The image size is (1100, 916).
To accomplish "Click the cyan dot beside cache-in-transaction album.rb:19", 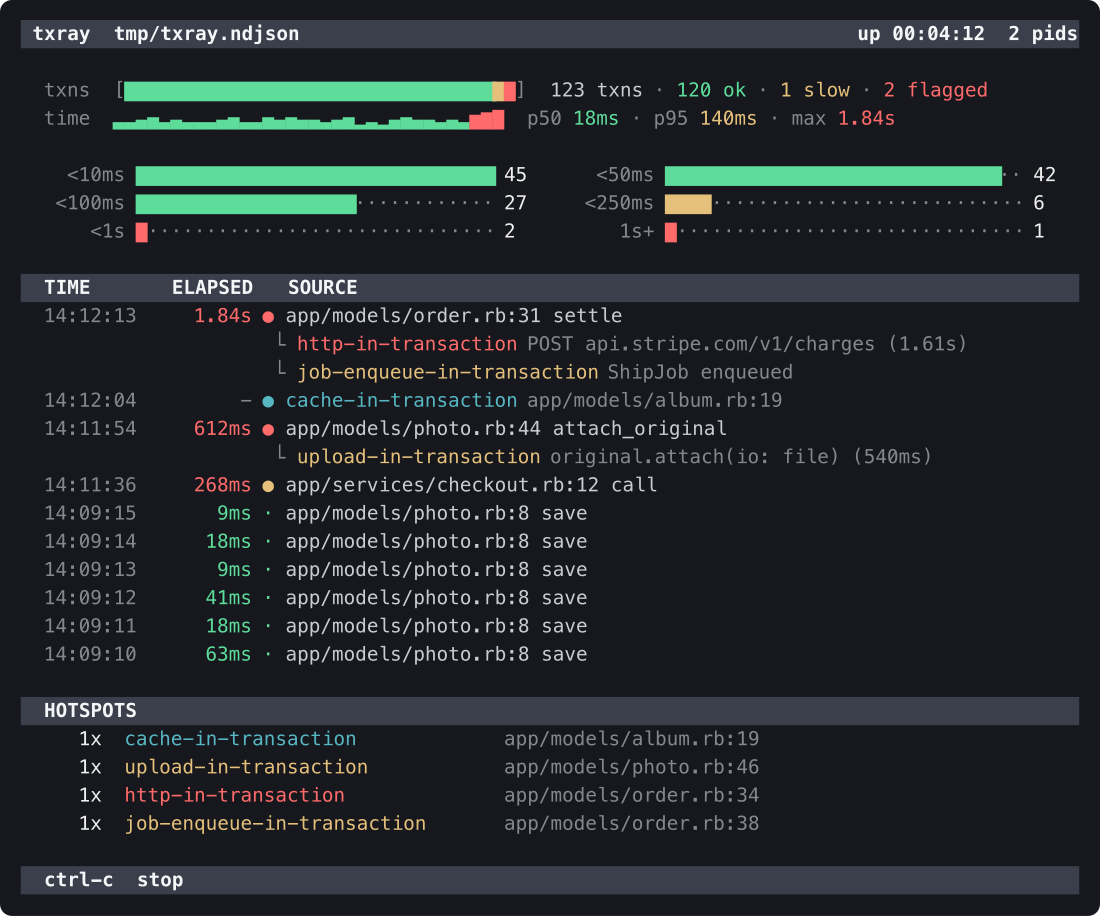I will 268,402.
